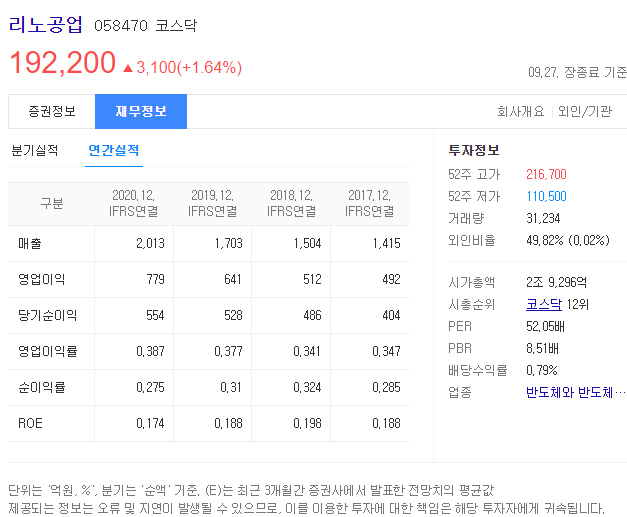The height and width of the screenshot is (517, 627).
Task: Open the 증권정보 tab
Action: click(52, 112)
